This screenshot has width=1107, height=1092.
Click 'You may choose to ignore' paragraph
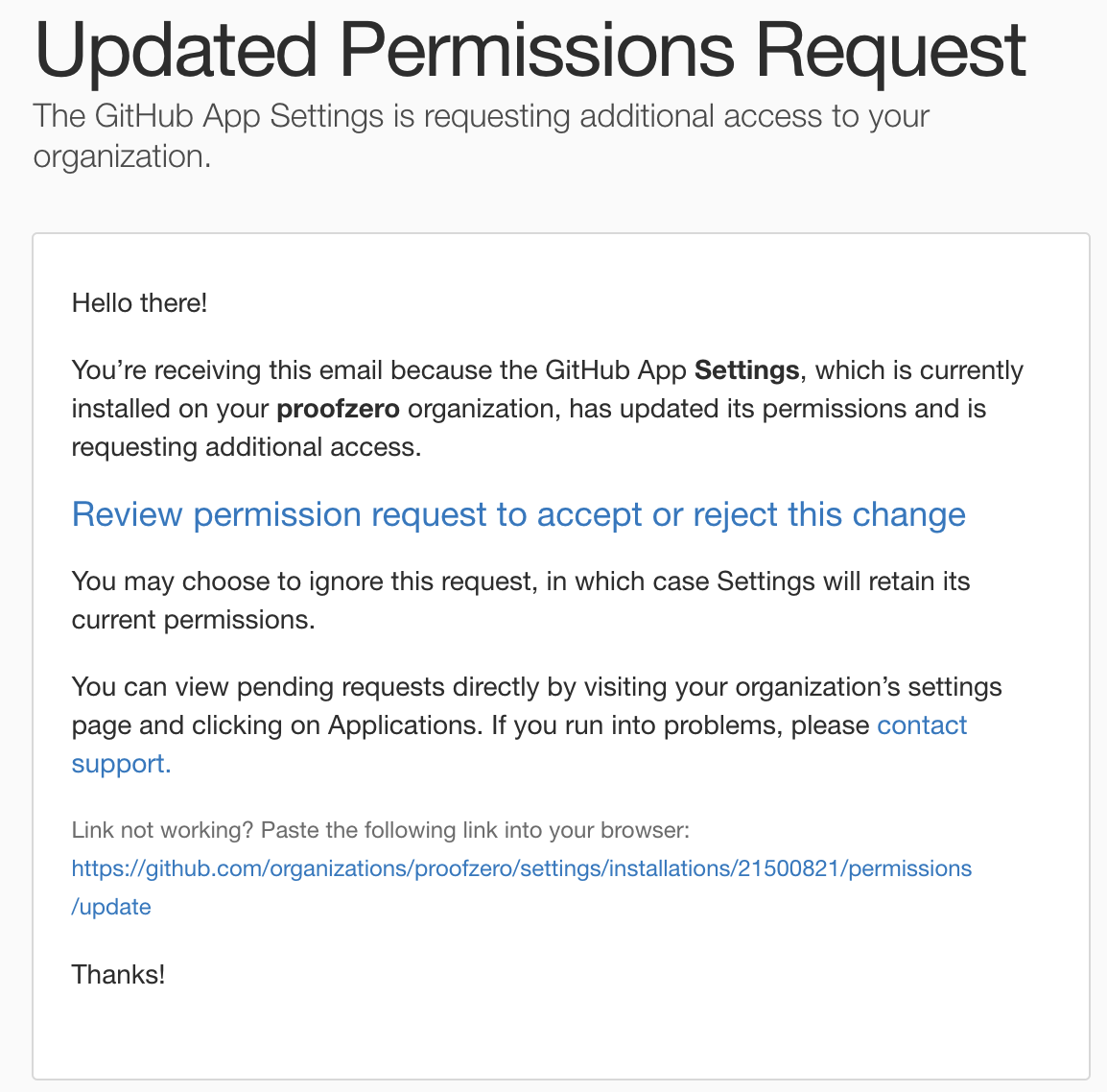[x=521, y=601]
